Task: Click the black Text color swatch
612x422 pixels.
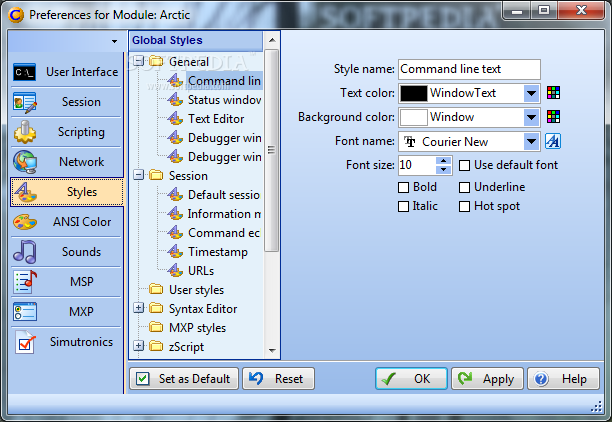Action: [x=414, y=94]
